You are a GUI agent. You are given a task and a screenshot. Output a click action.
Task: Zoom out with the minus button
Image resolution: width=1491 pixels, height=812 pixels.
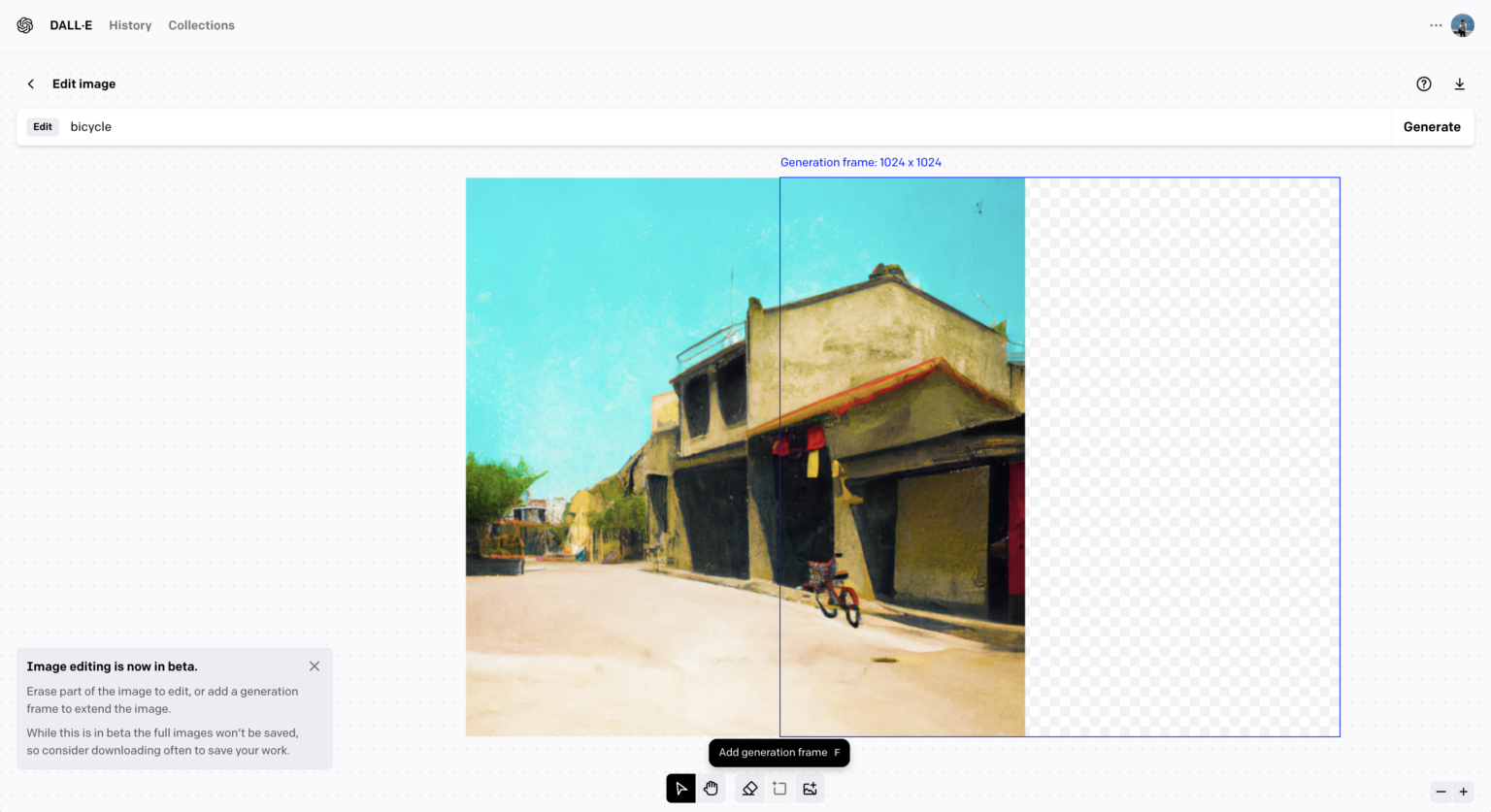(x=1441, y=792)
